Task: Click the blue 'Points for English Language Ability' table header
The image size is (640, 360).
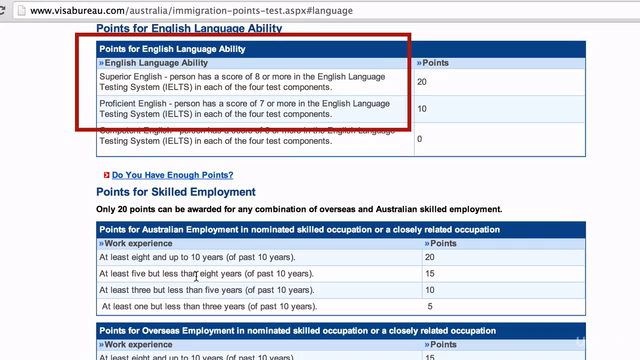Action: (x=341, y=49)
